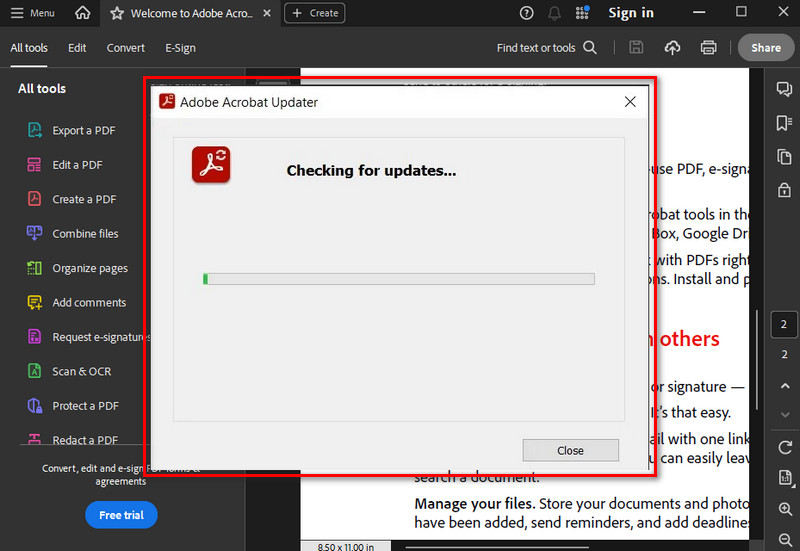Screen dimensions: 800x551
Task: Switch to the E-Sign tab
Action: coord(180,48)
